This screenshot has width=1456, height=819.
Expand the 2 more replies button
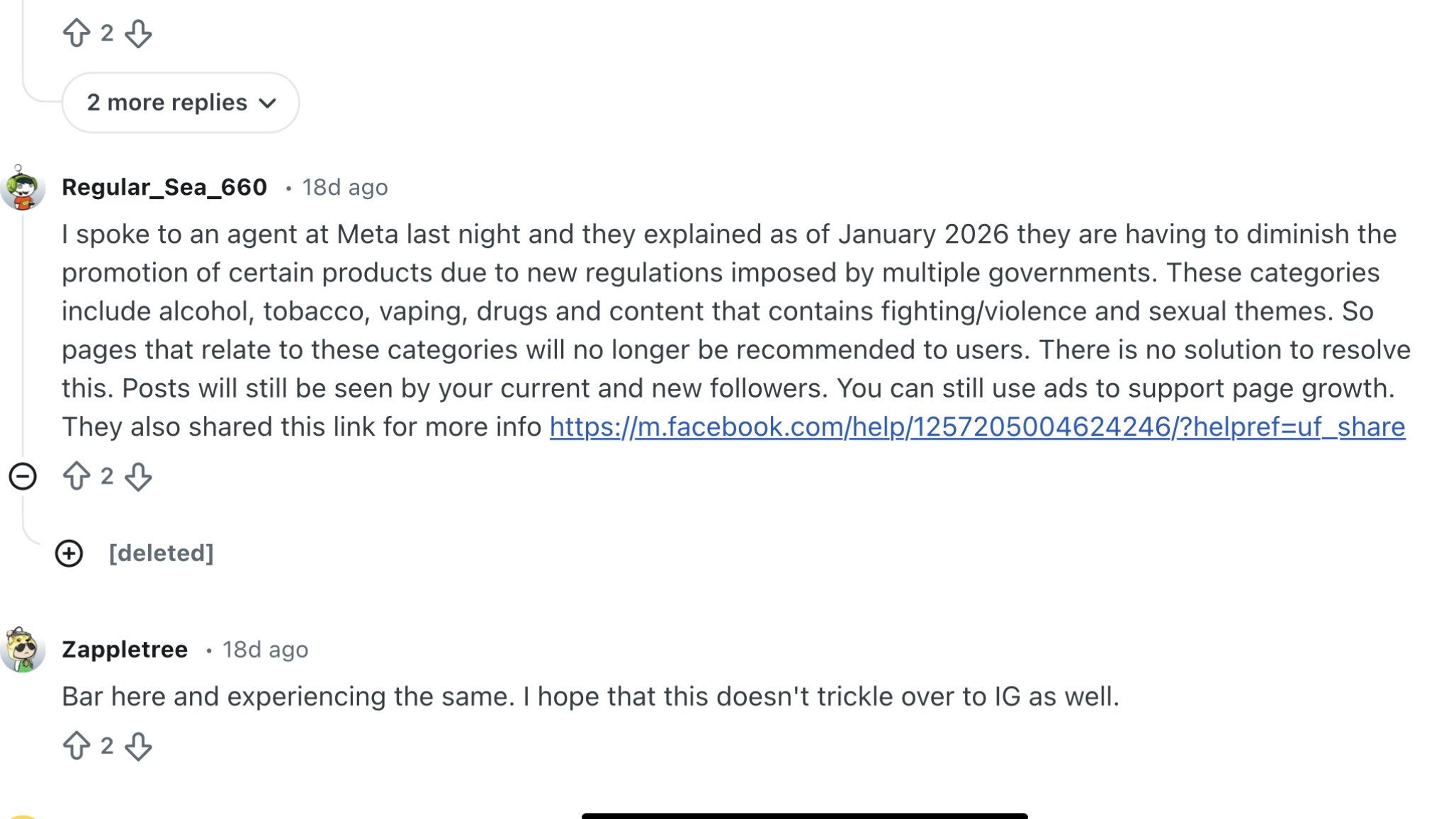(181, 103)
